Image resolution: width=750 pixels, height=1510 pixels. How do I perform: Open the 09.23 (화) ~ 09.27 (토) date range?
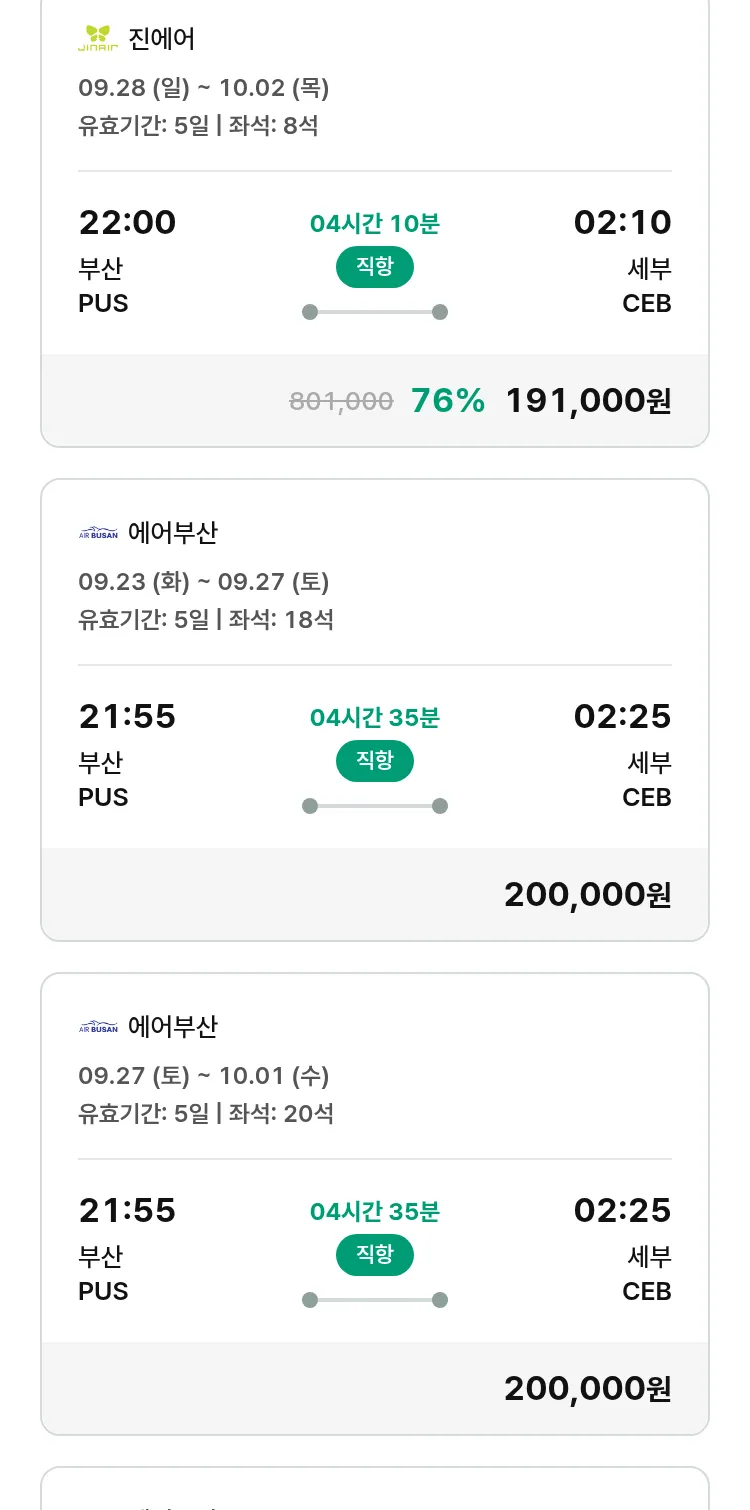tap(204, 582)
